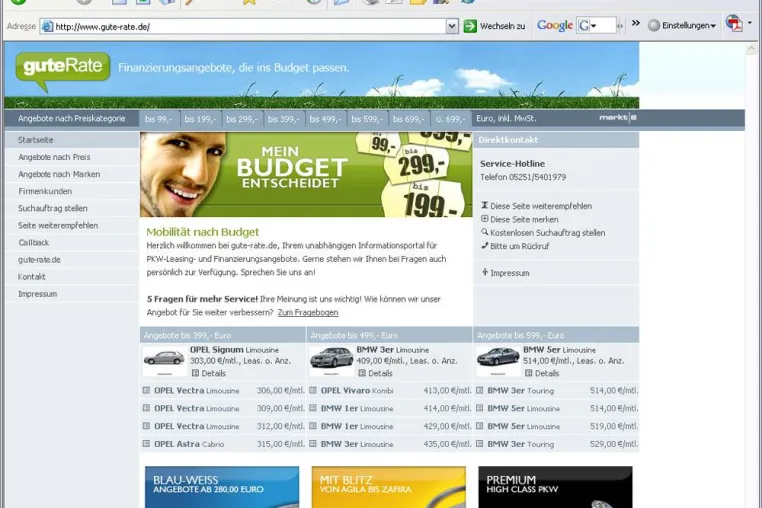This screenshot has width=762, height=508.
Task: Open the BMW 3er car thumbnail
Action: coord(331,360)
